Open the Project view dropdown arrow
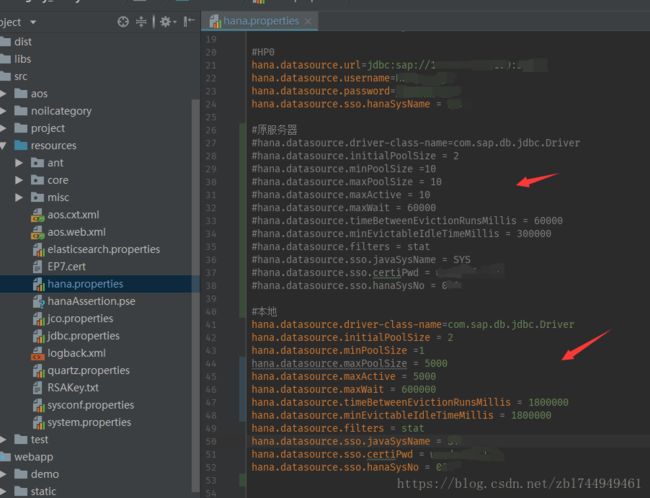The height and width of the screenshot is (498, 650). click(x=33, y=22)
